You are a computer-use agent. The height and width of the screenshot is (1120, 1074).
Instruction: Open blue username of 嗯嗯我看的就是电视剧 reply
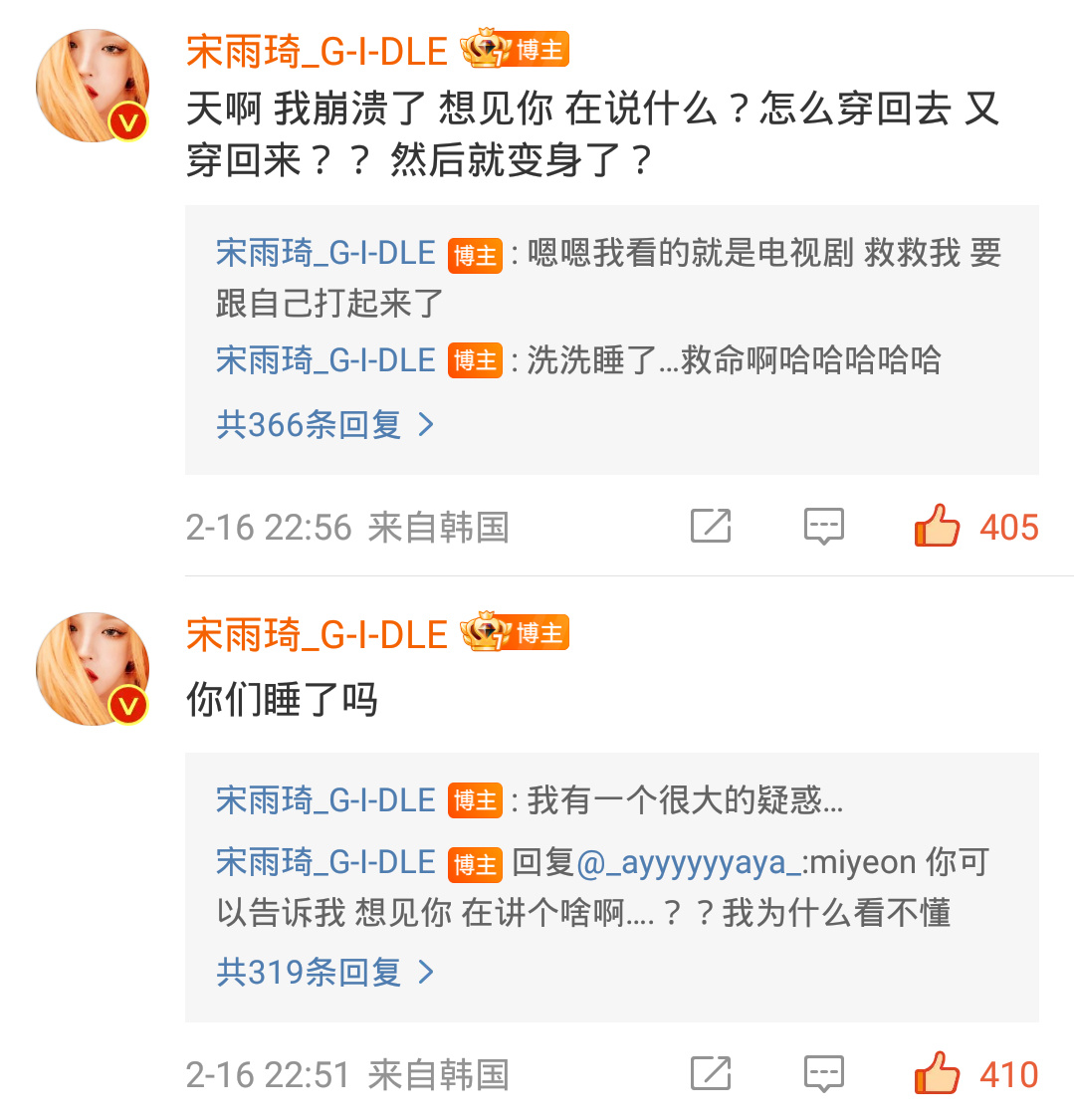(325, 254)
